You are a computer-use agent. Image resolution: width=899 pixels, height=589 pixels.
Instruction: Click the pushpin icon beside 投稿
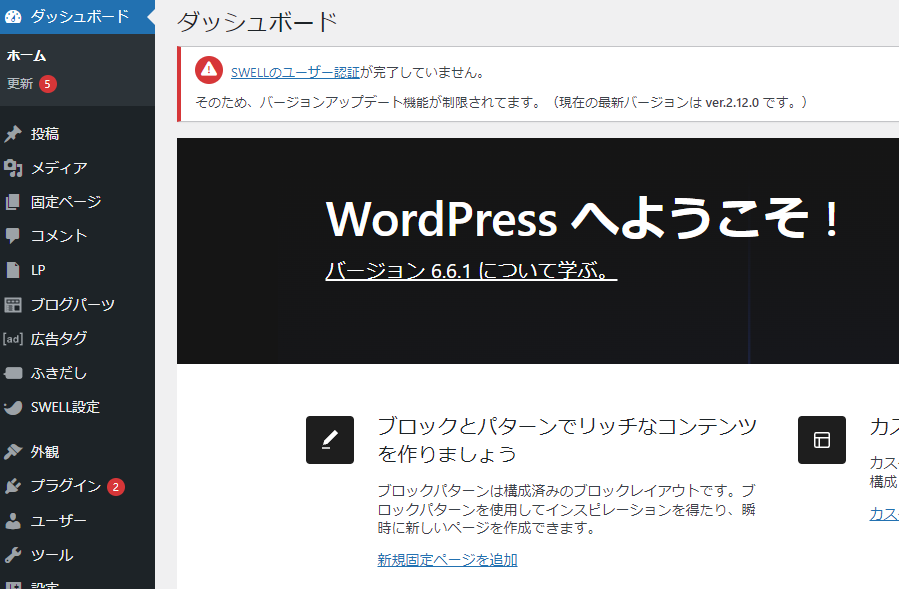point(13,134)
